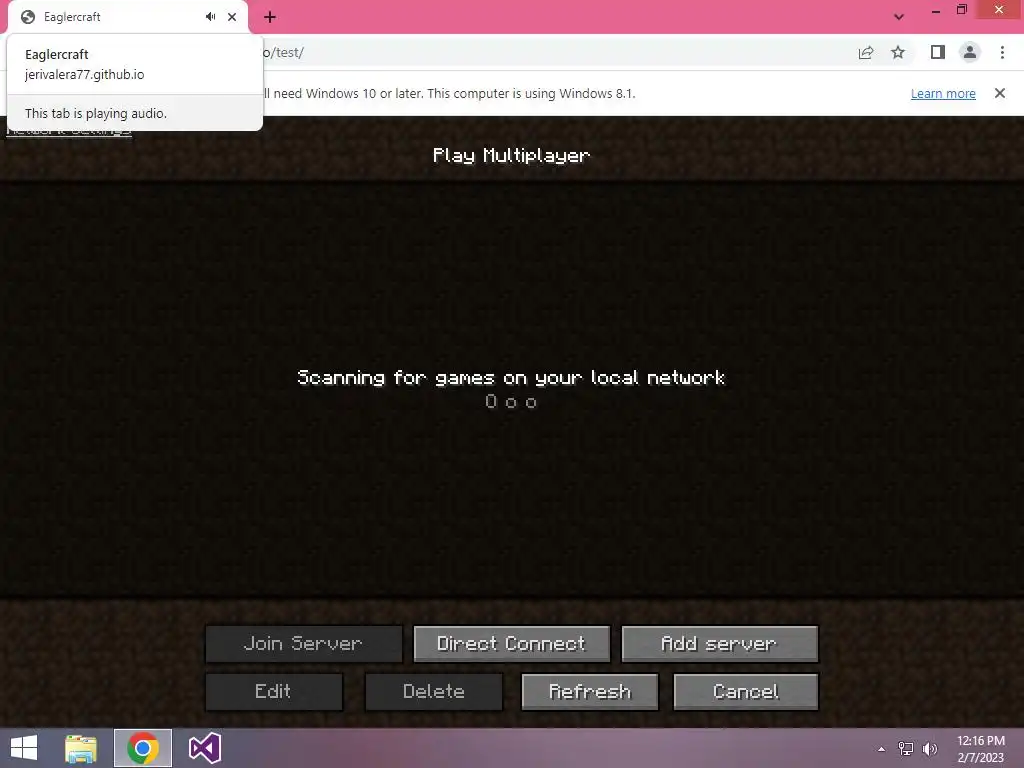Dismiss the Windows 8.1 warning bar
This screenshot has height=768, width=1024.
click(x=999, y=93)
